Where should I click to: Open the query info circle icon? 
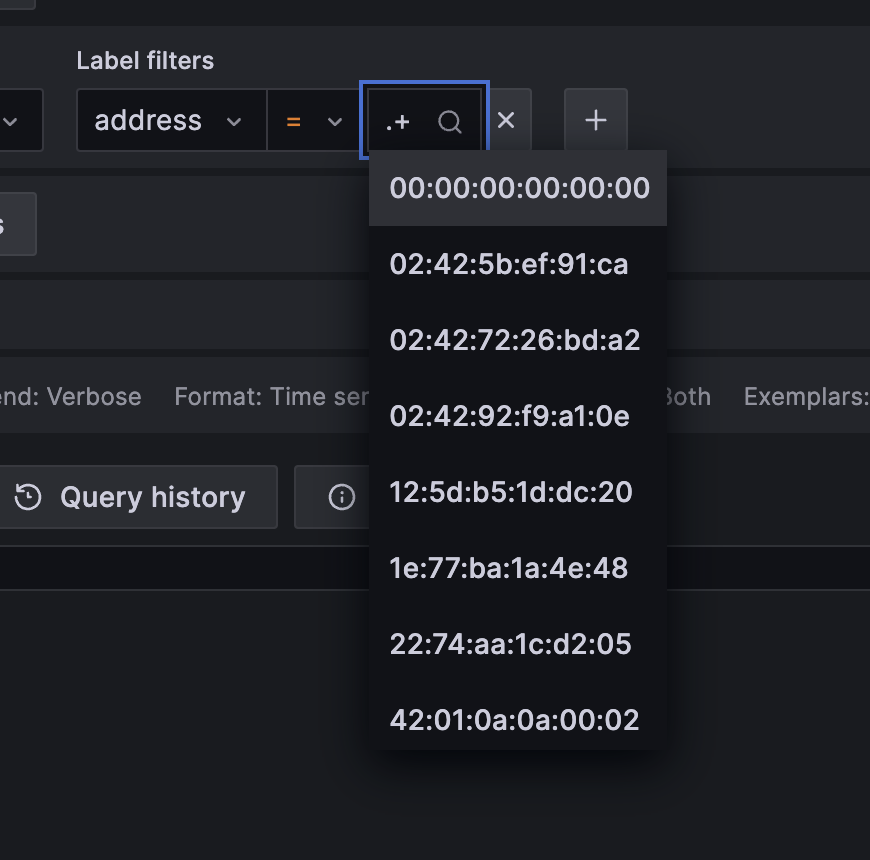341,496
